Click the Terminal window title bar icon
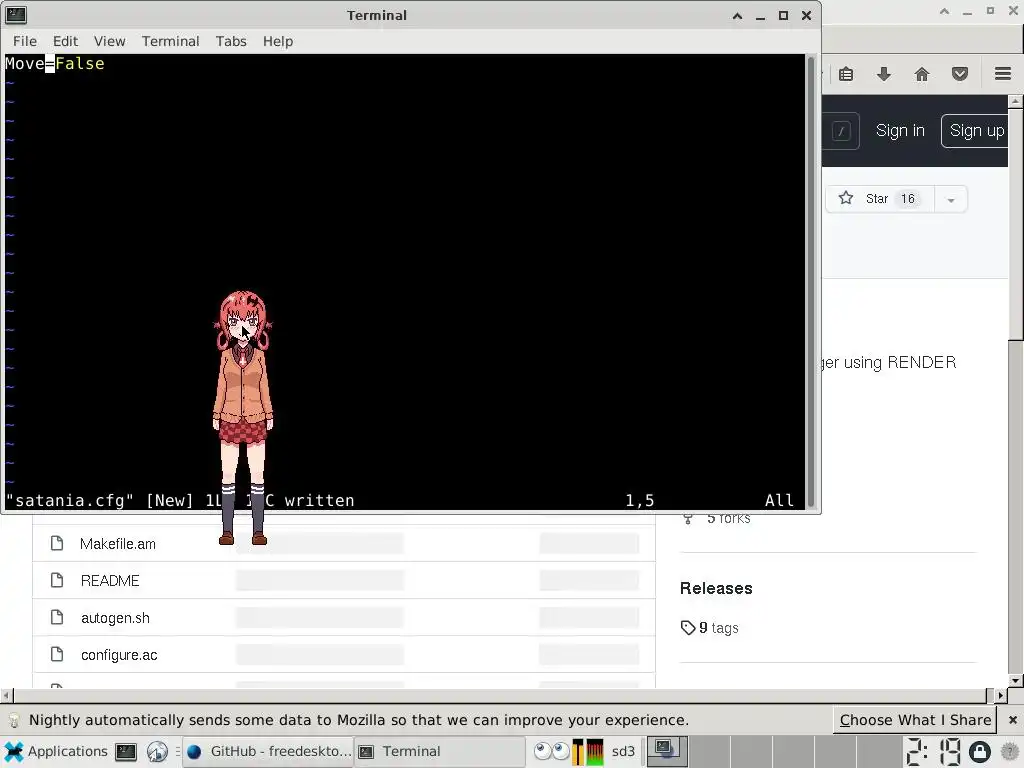Image resolution: width=1024 pixels, height=768 pixels. point(16,14)
